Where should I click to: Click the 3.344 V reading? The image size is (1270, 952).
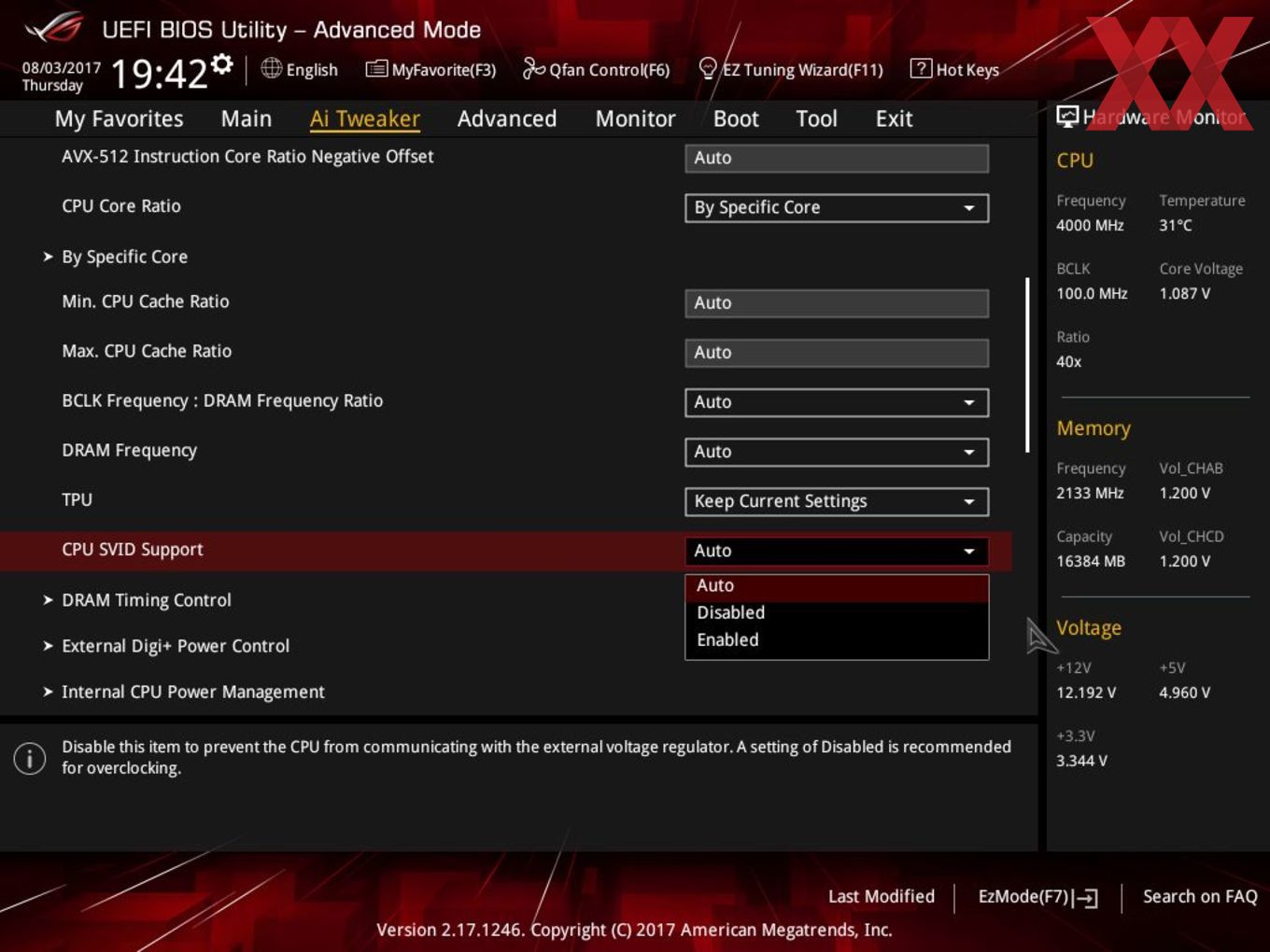tap(1081, 761)
